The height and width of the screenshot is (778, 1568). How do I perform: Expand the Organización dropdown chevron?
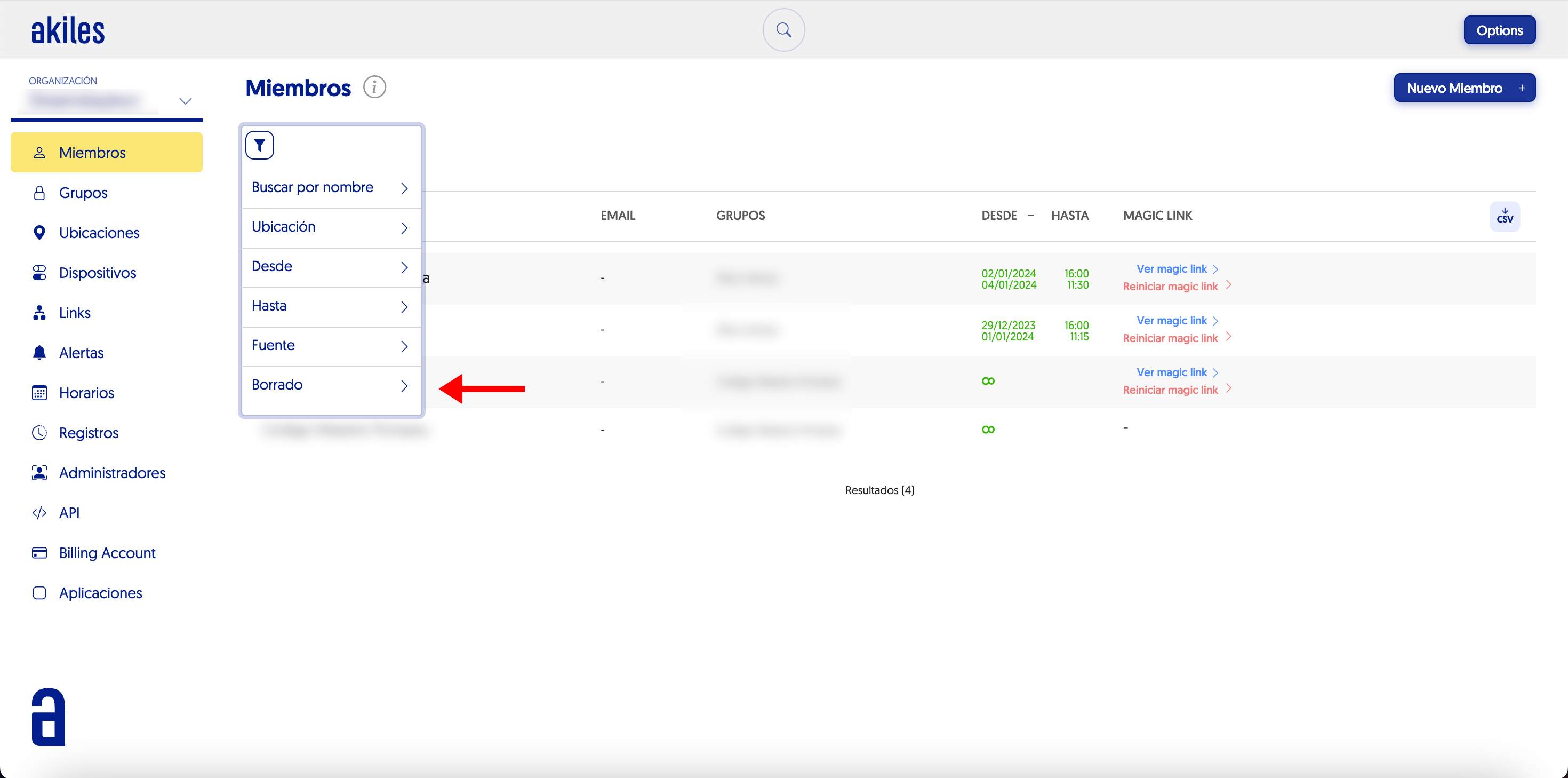point(186,101)
